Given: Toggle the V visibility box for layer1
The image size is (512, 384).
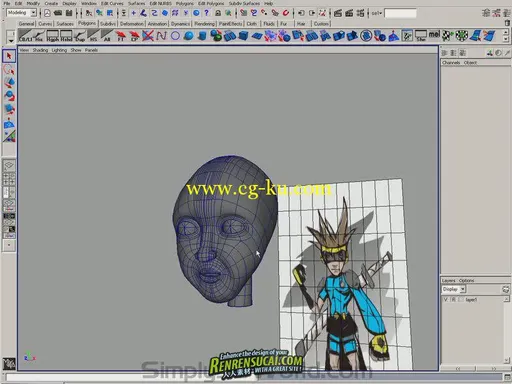Looking at the screenshot, I should click(446, 300).
